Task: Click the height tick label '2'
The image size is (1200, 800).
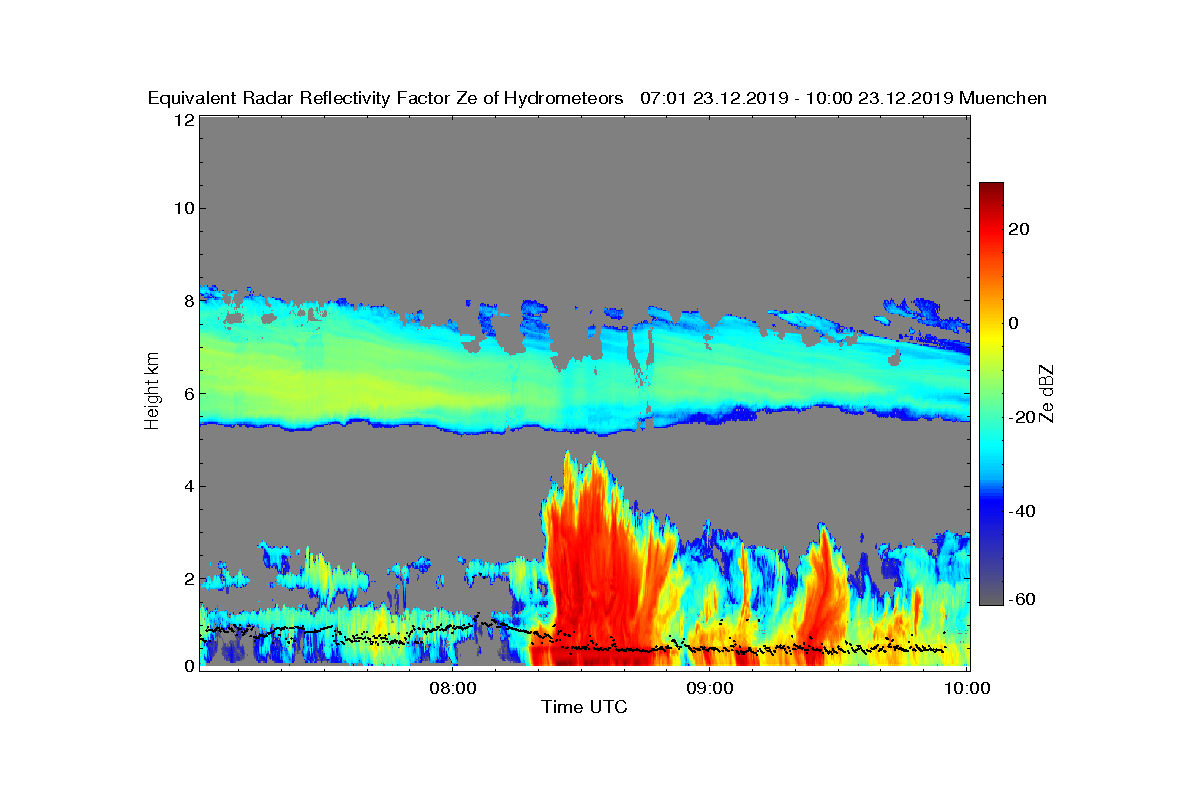Action: pos(188,579)
